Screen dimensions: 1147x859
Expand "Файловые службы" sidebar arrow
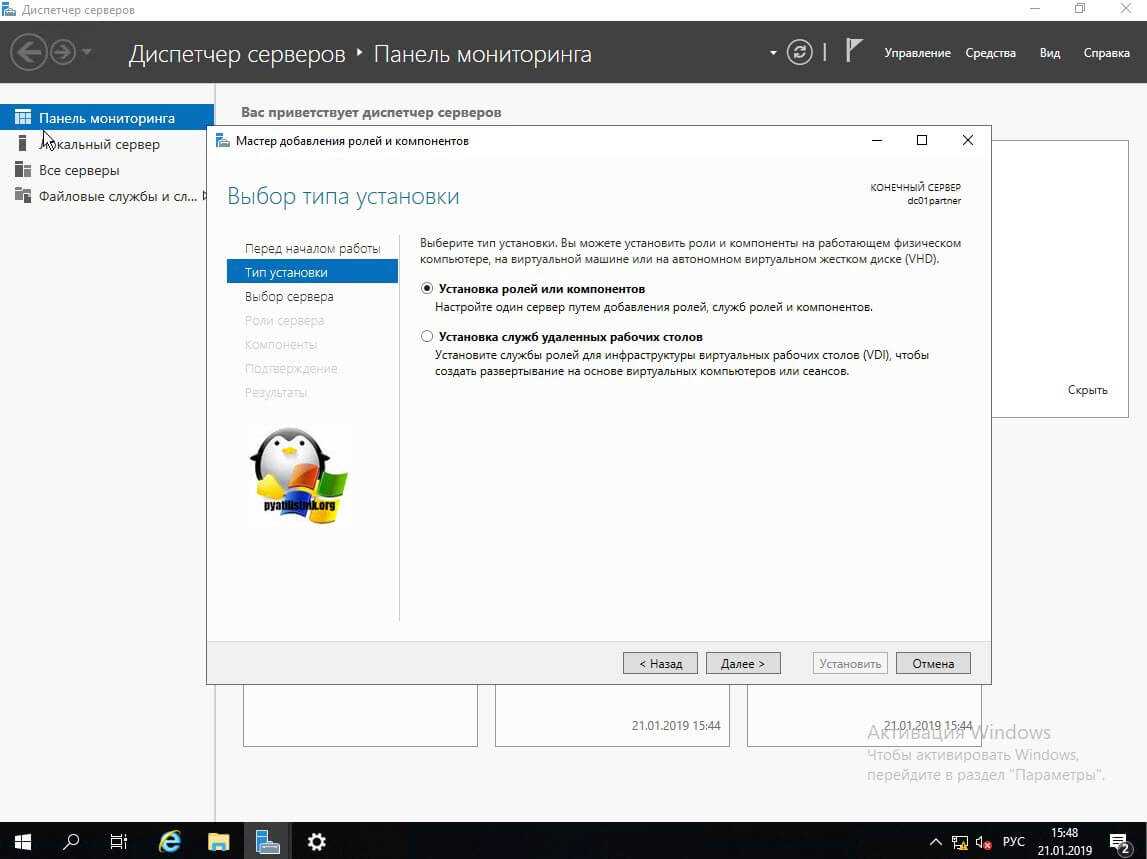[x=205, y=196]
